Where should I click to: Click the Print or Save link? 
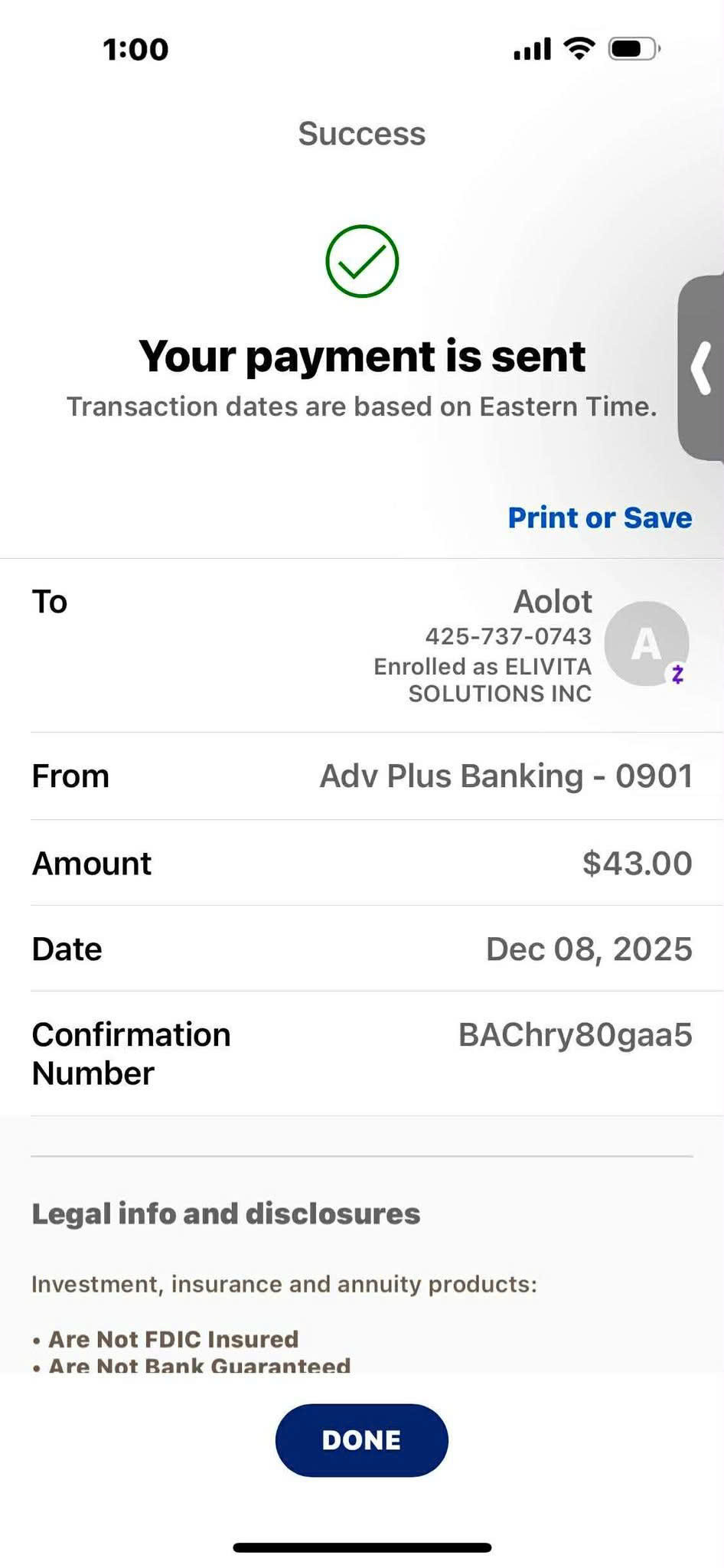[600, 518]
